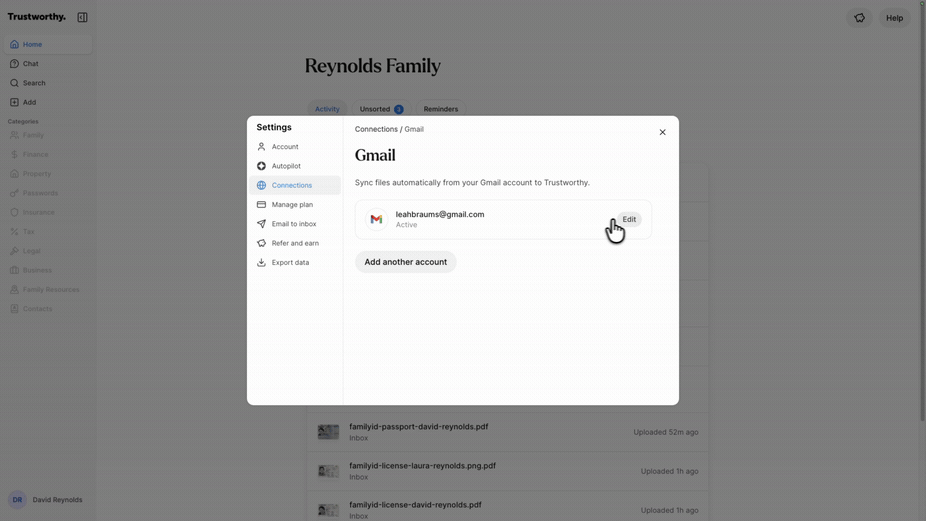Select Refer and earn in Settings

pyautogui.click(x=295, y=243)
